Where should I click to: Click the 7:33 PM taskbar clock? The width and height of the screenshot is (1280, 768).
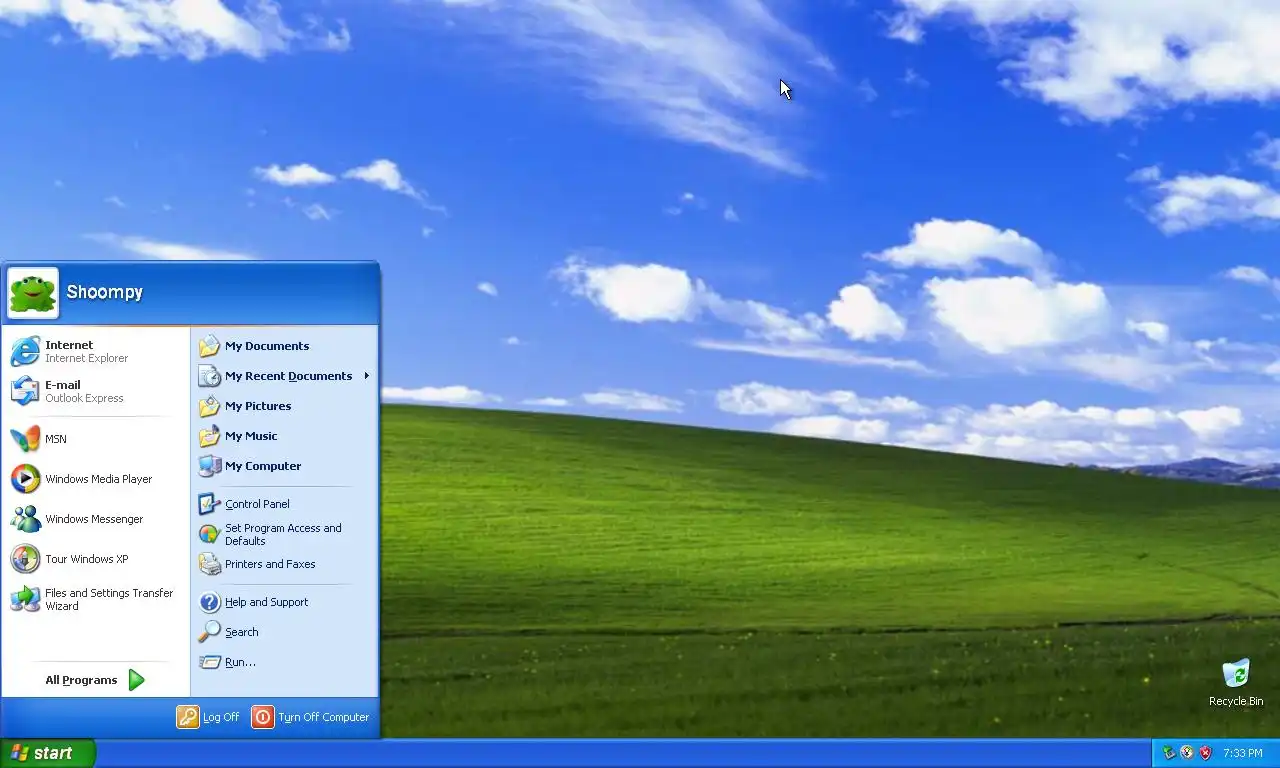pyautogui.click(x=1243, y=753)
